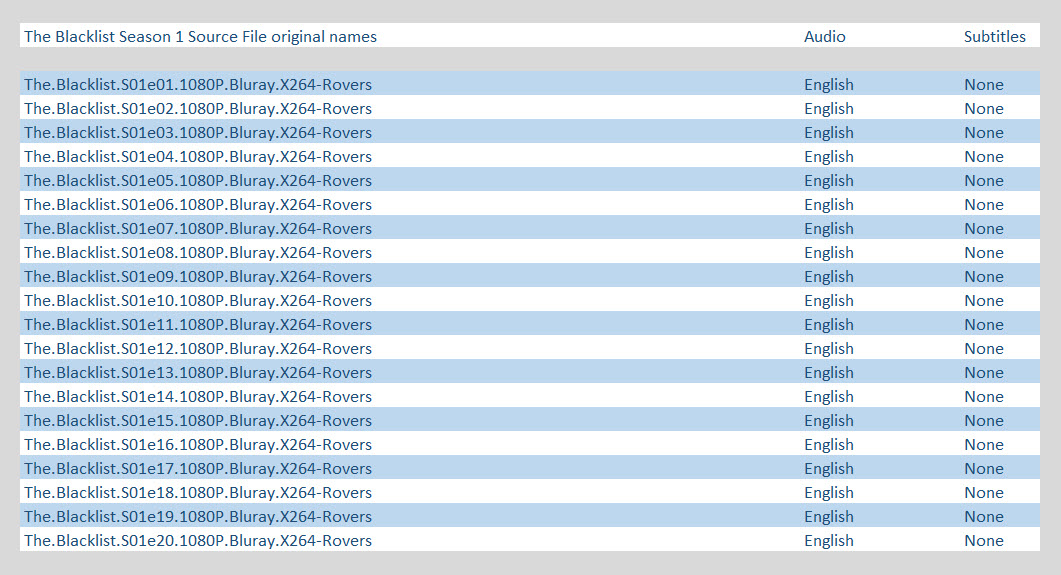Select file name The.Blacklist.S01e09.1080P.Bluray.X264-Rovers
The image size is (1061, 575).
[198, 277]
